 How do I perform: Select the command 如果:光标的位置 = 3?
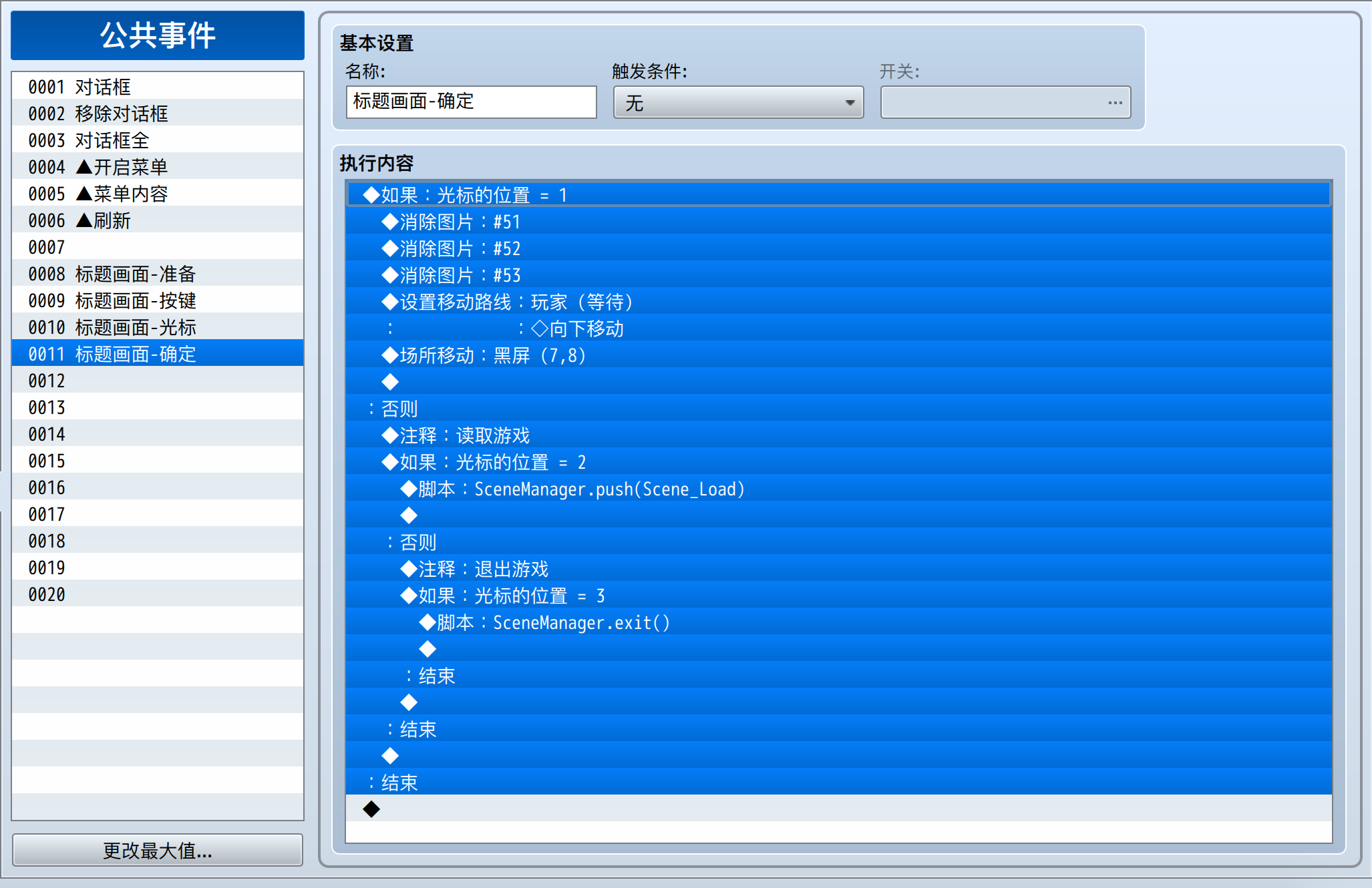[x=839, y=595]
